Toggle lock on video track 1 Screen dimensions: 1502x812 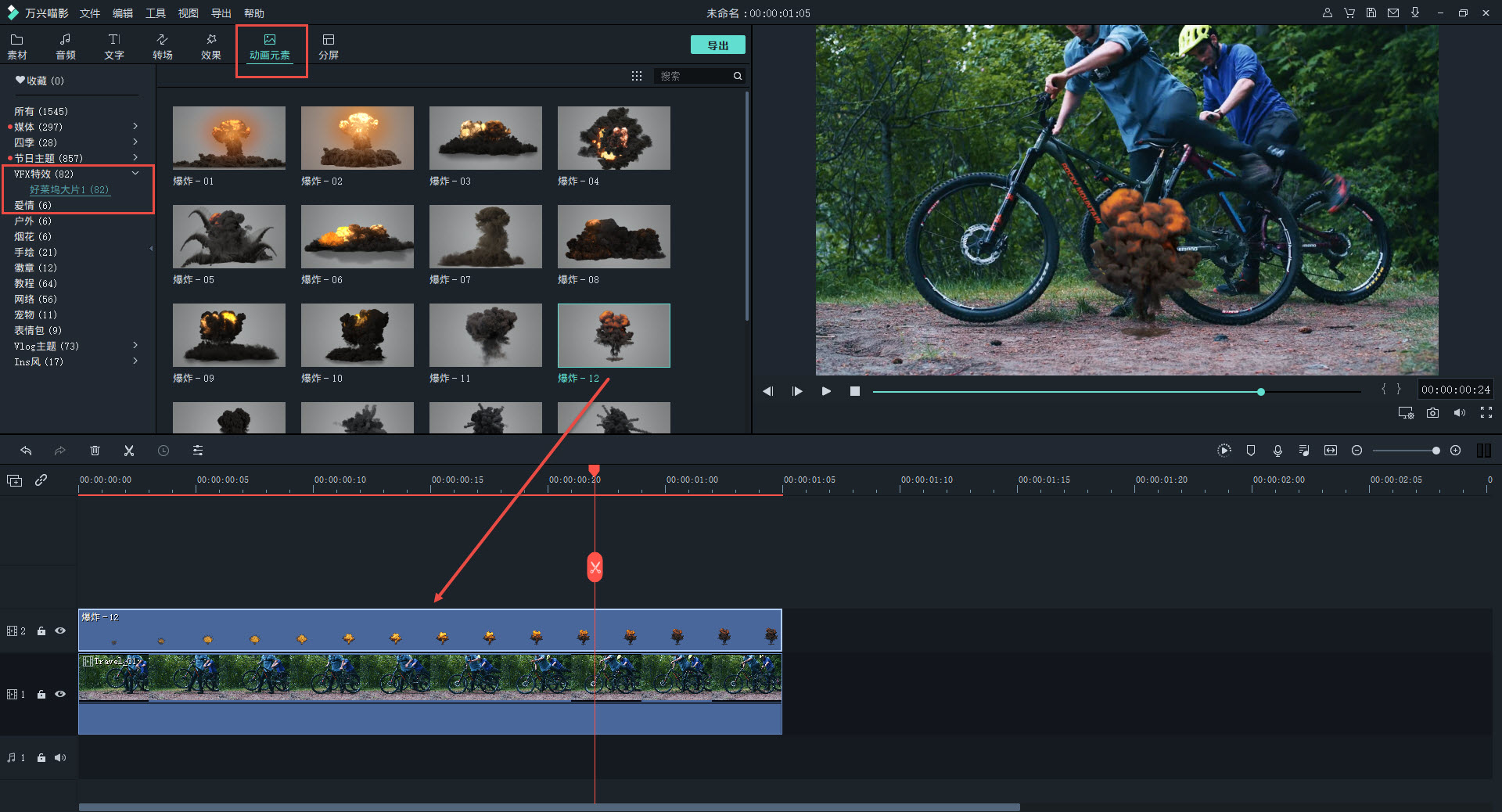[41, 695]
